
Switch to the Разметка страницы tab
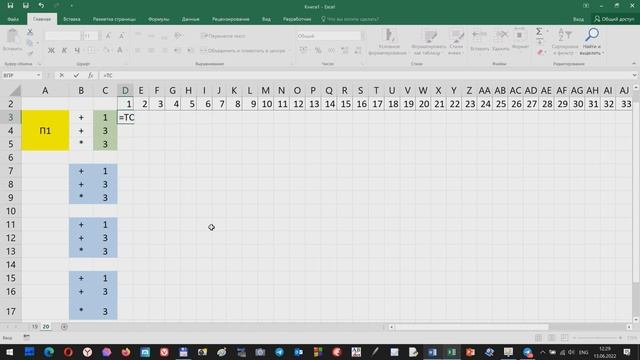pos(114,19)
